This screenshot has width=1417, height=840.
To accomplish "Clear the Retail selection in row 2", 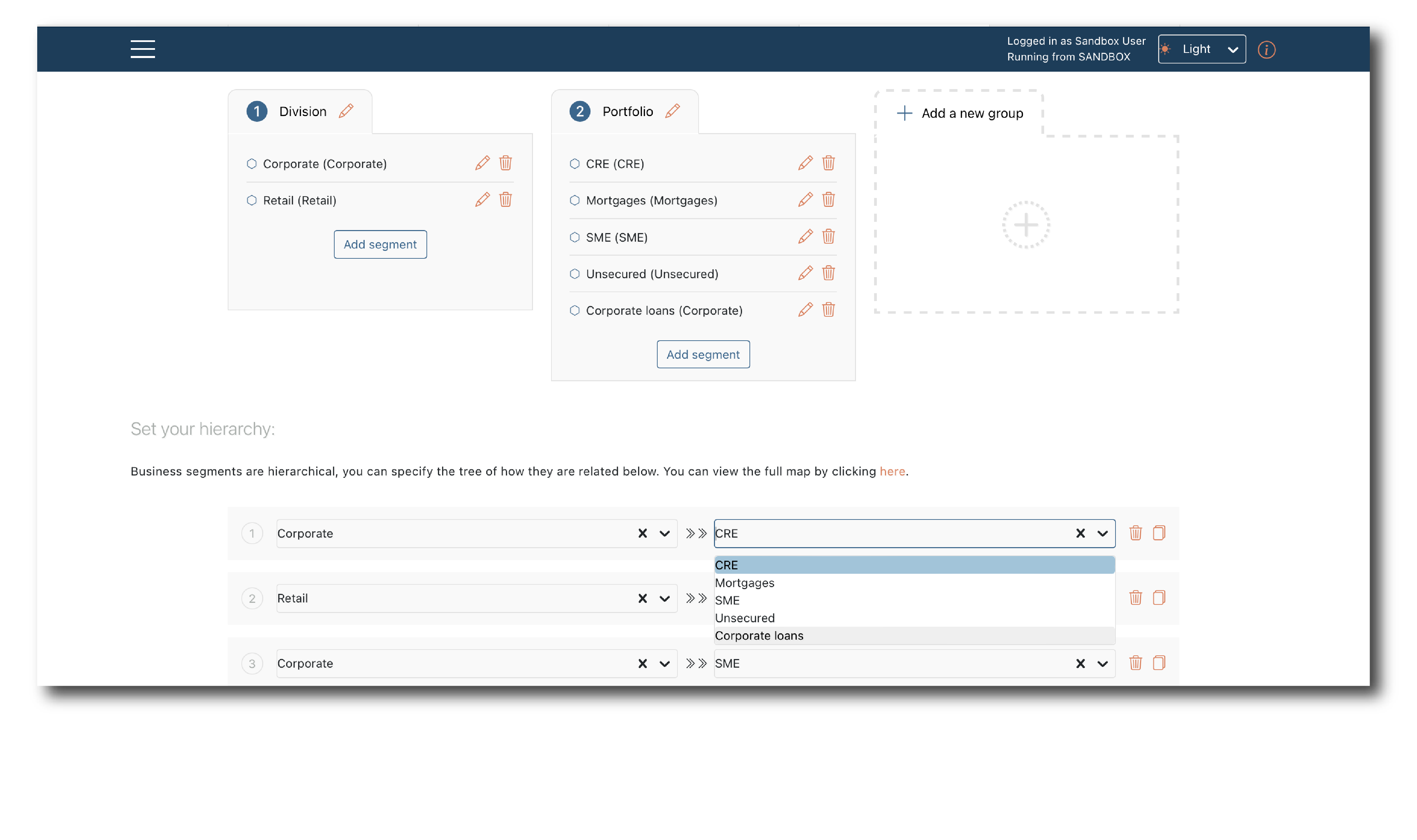I will (642, 598).
